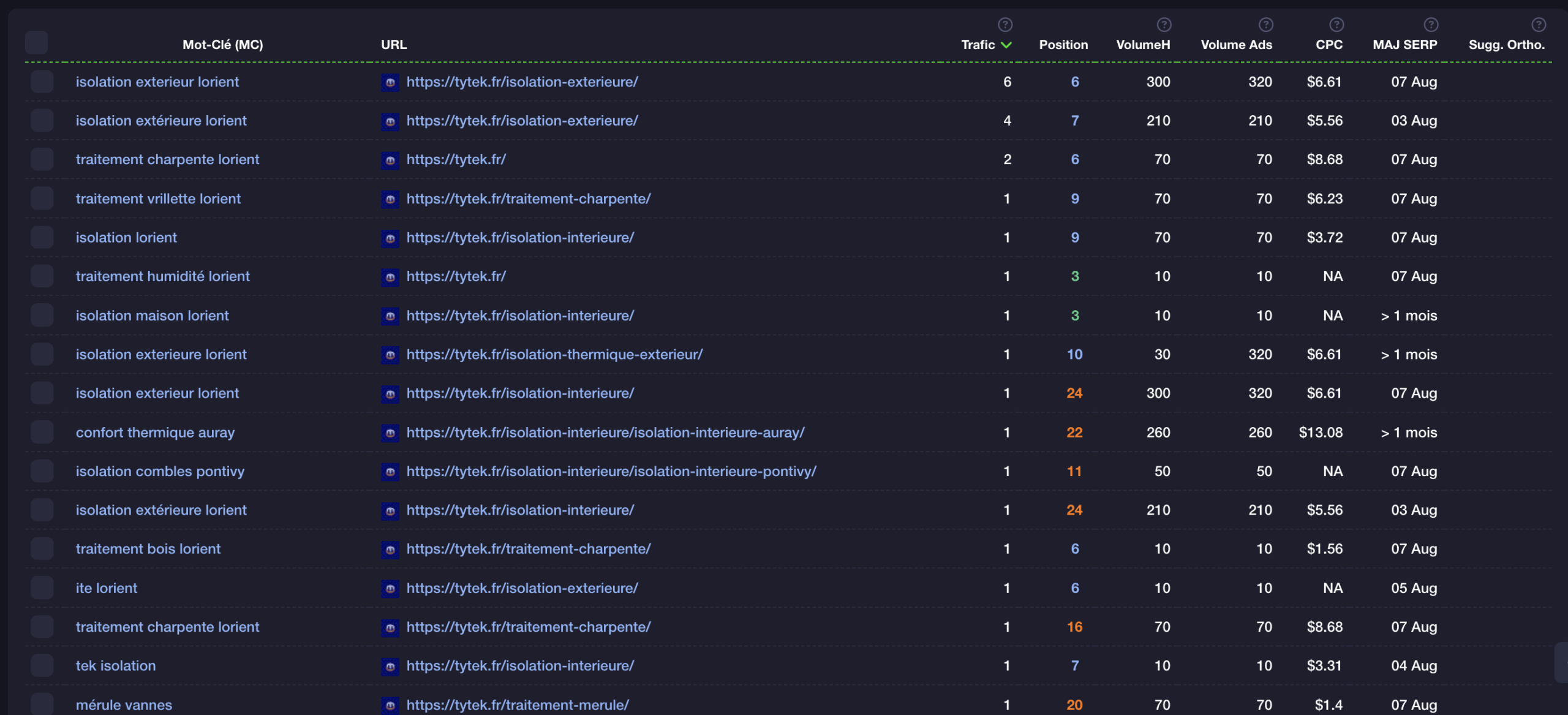Sort the table by CPC header

tap(1329, 45)
